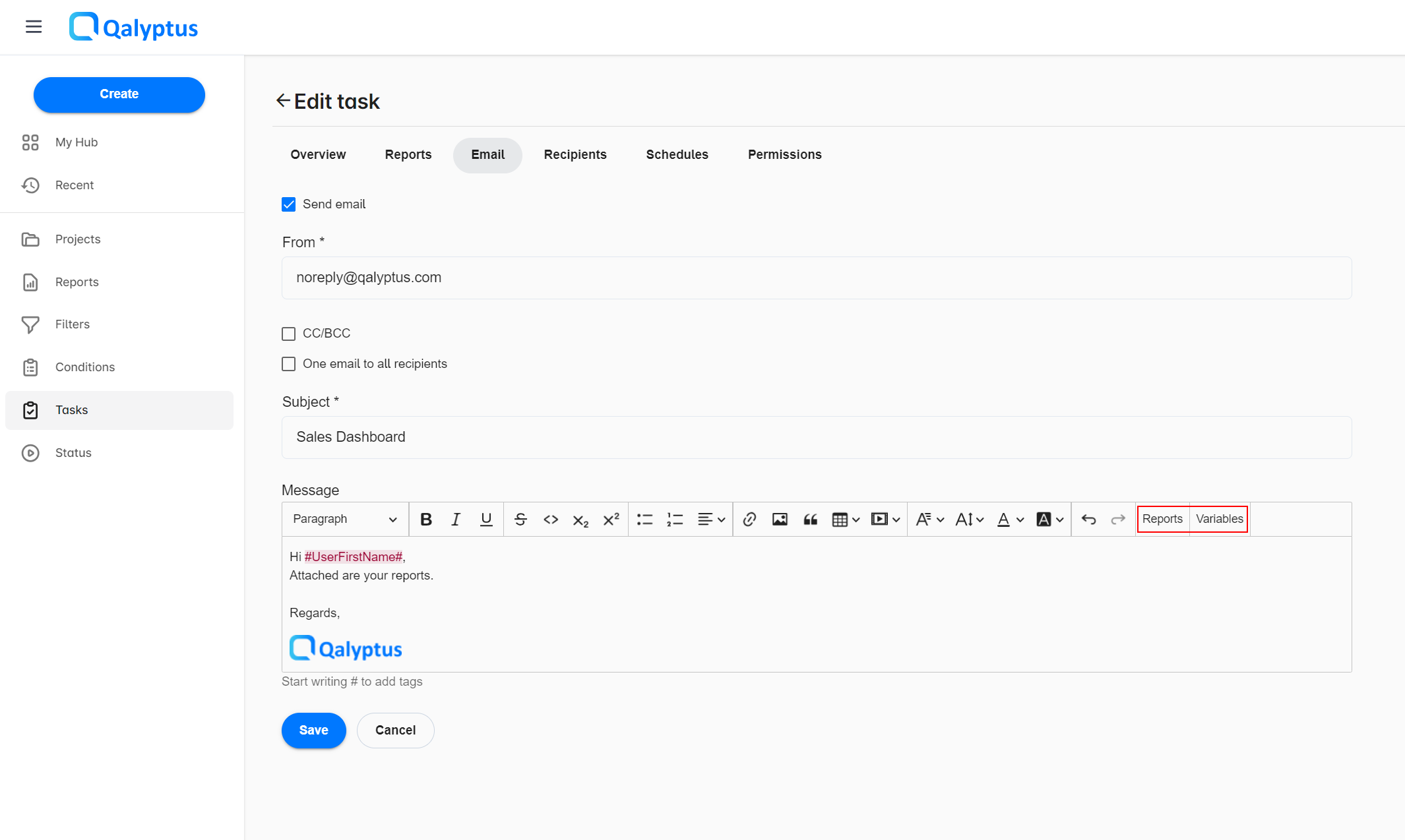Insert a bulleted list
1405x840 pixels.
pyautogui.click(x=644, y=520)
